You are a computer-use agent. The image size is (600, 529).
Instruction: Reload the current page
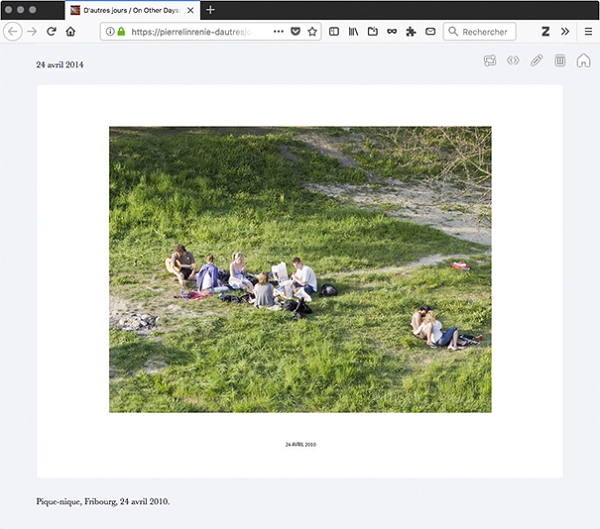pos(50,32)
